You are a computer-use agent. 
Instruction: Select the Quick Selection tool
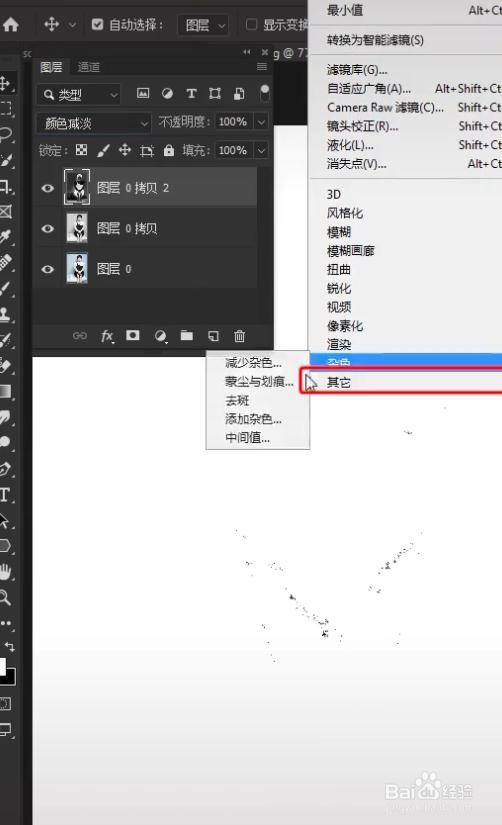[x=5, y=160]
